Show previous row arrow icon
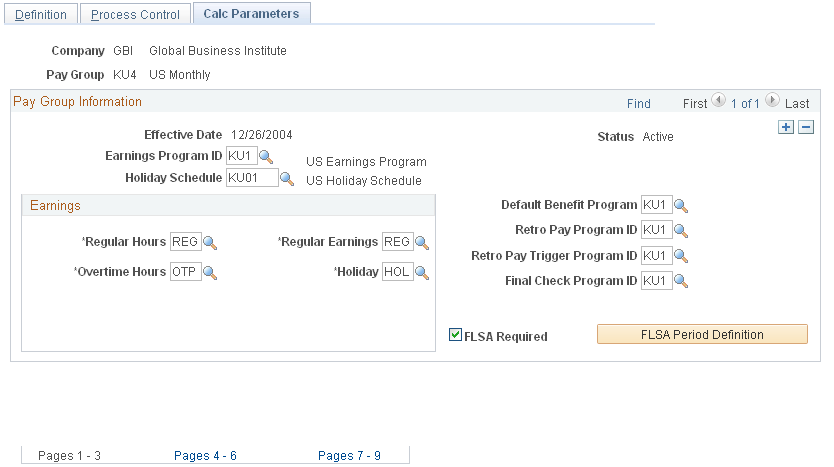This screenshot has height=467, width=834. [x=718, y=100]
